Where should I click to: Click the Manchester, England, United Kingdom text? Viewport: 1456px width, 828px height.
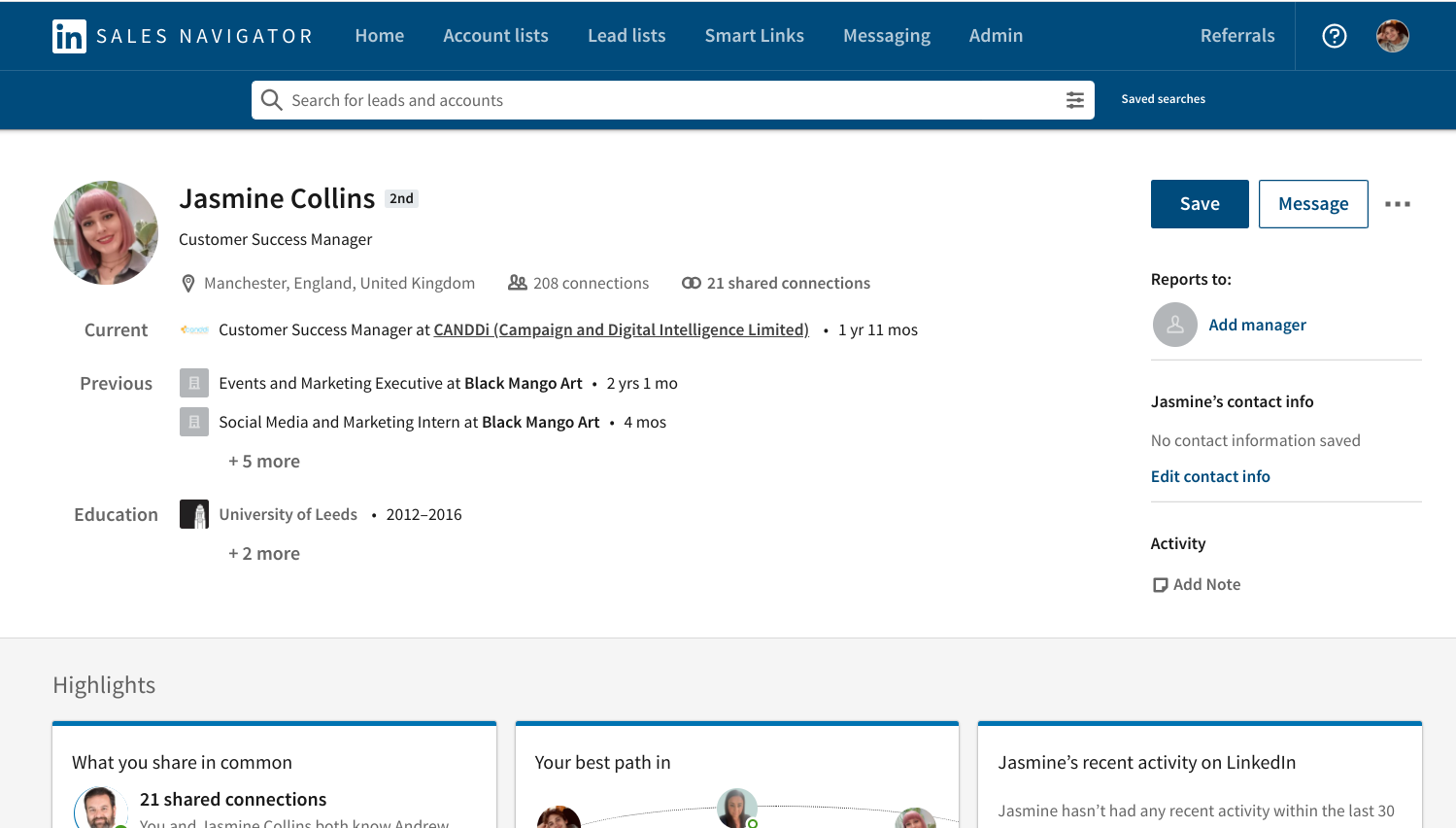click(339, 283)
